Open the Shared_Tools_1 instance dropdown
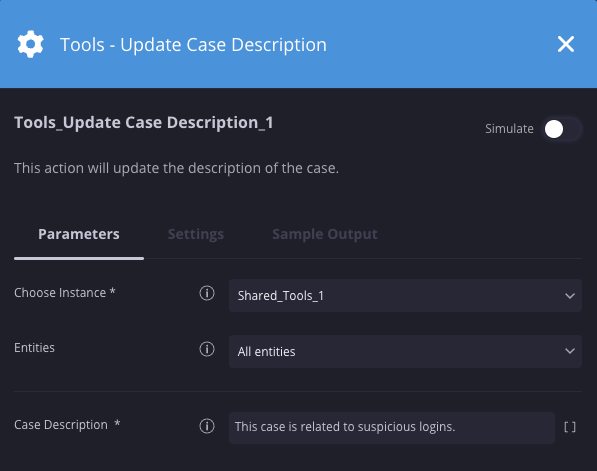This screenshot has width=597, height=471. click(x=405, y=295)
